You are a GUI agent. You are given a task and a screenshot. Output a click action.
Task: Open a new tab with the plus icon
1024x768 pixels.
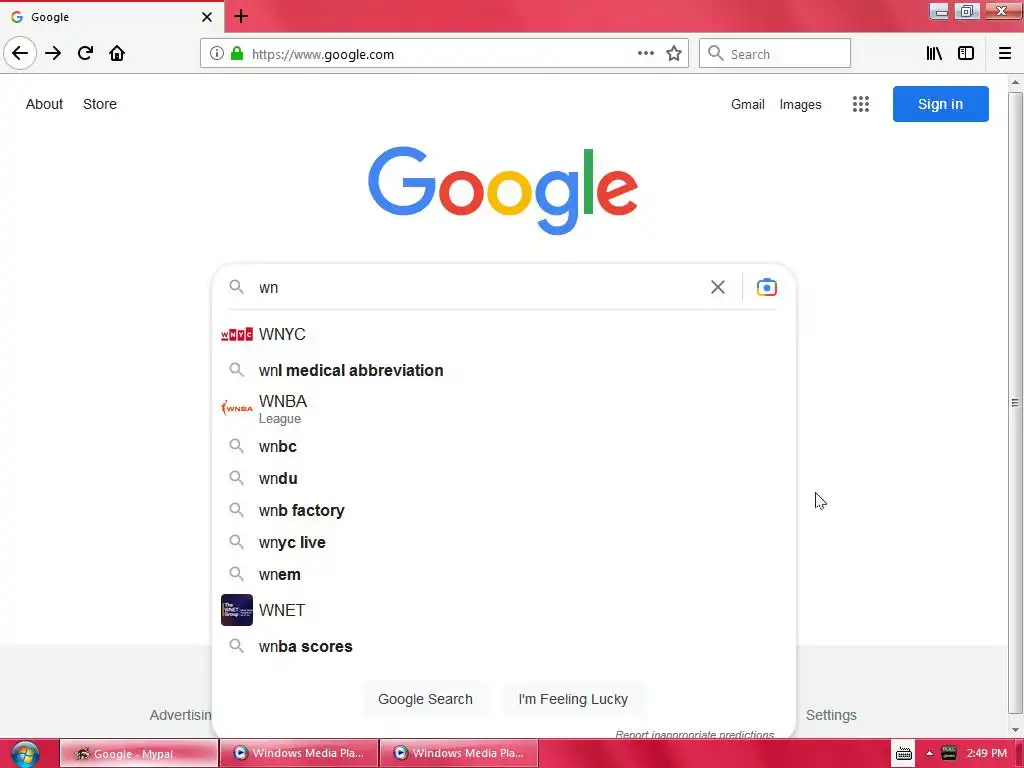(241, 16)
